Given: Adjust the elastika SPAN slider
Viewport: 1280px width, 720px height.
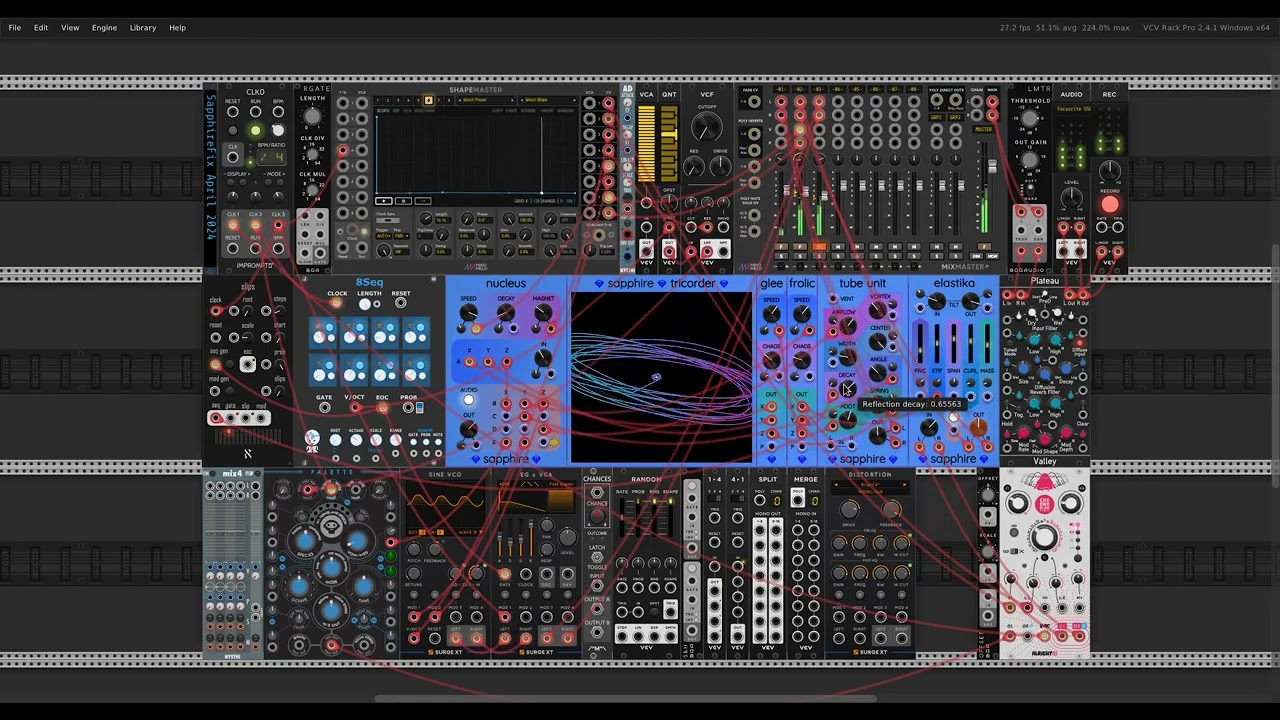Looking at the screenshot, I should coord(954,343).
